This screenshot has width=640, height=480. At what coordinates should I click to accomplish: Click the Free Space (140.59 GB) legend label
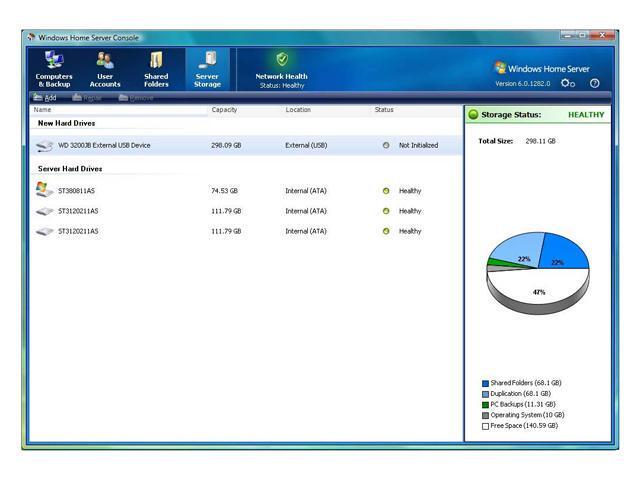click(x=524, y=426)
